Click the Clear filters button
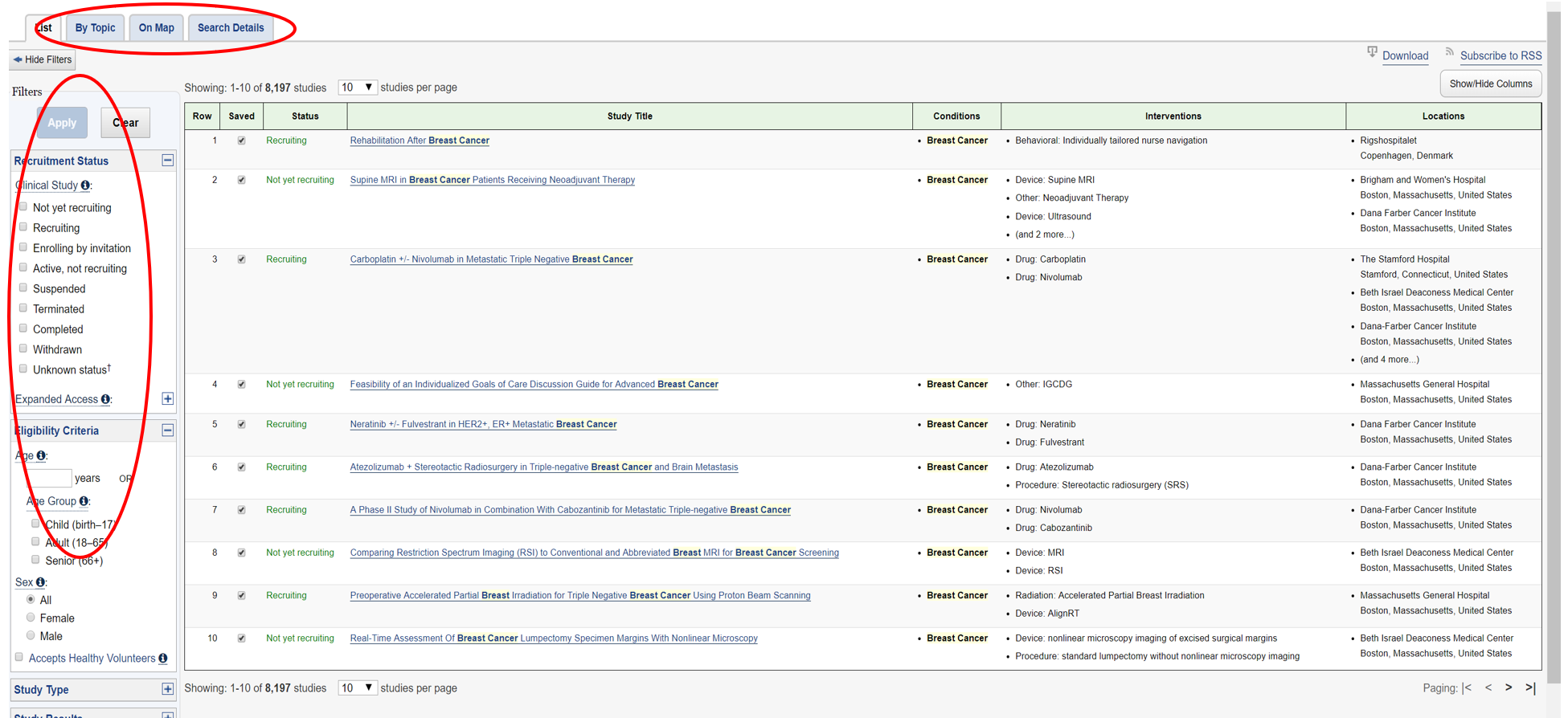The width and height of the screenshot is (1568, 718). click(x=125, y=123)
